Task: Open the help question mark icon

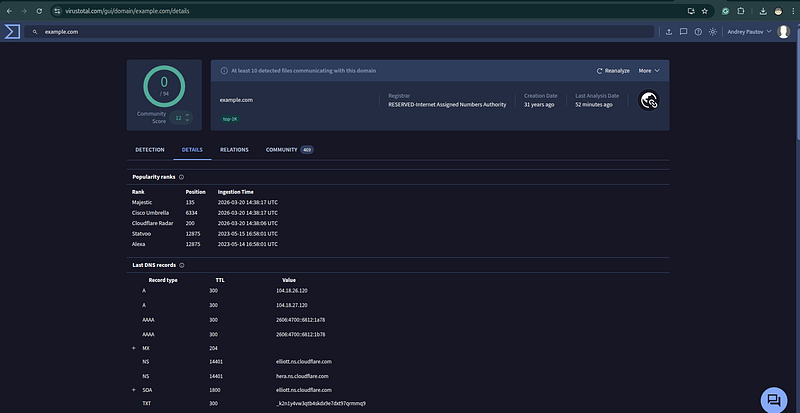Action: tap(698, 32)
